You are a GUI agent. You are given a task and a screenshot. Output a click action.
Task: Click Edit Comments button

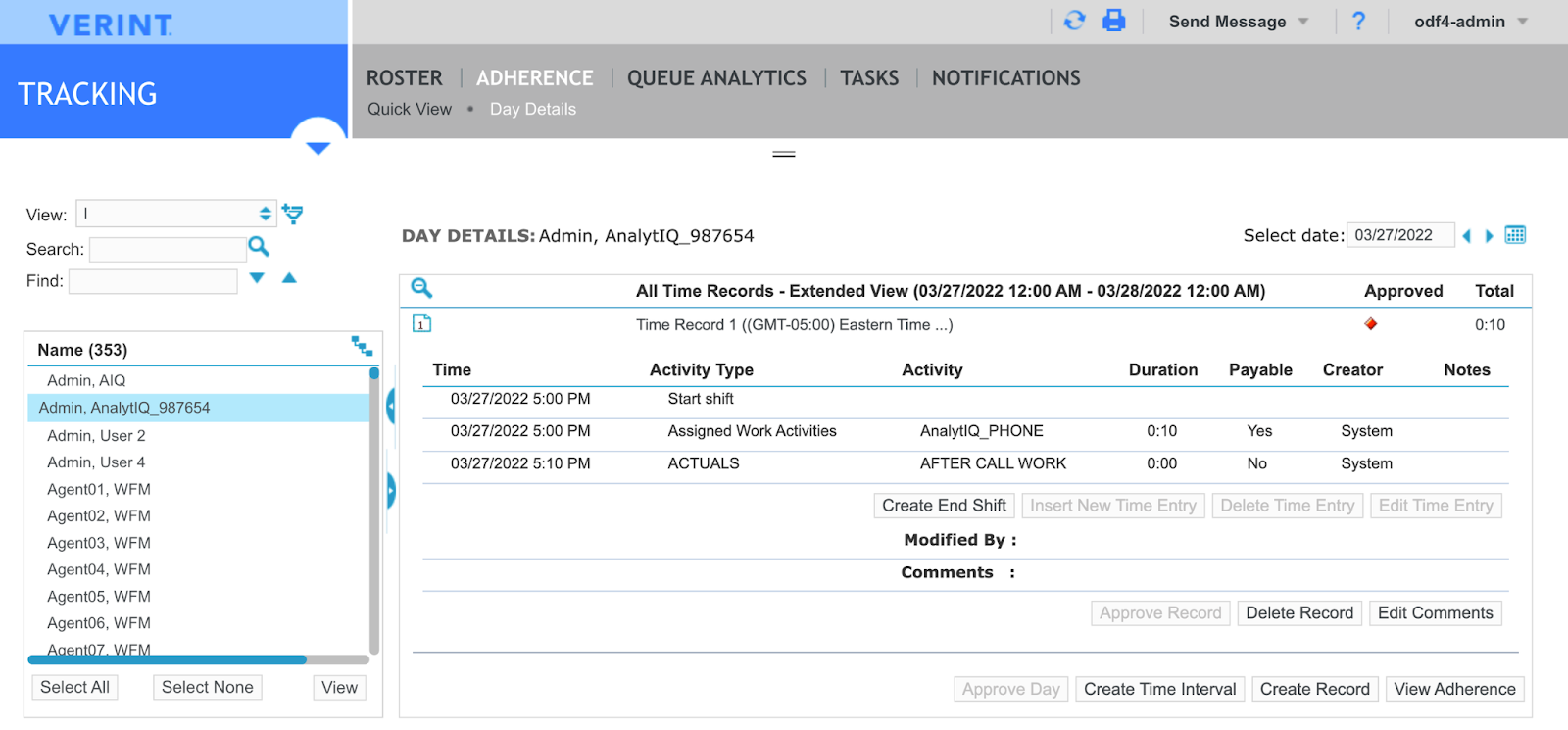(1436, 613)
